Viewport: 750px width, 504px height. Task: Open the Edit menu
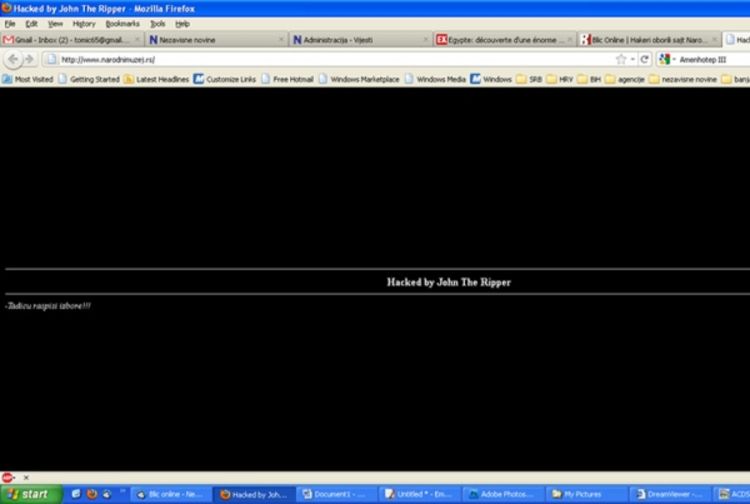coord(32,24)
